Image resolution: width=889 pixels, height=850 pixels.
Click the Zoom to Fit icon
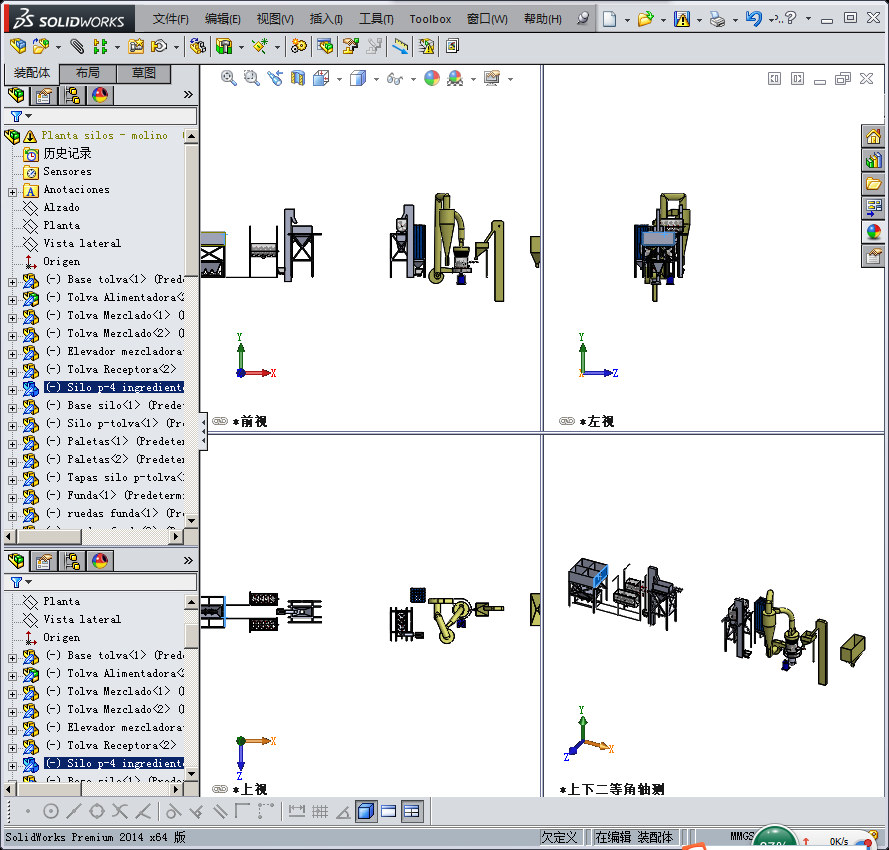228,78
